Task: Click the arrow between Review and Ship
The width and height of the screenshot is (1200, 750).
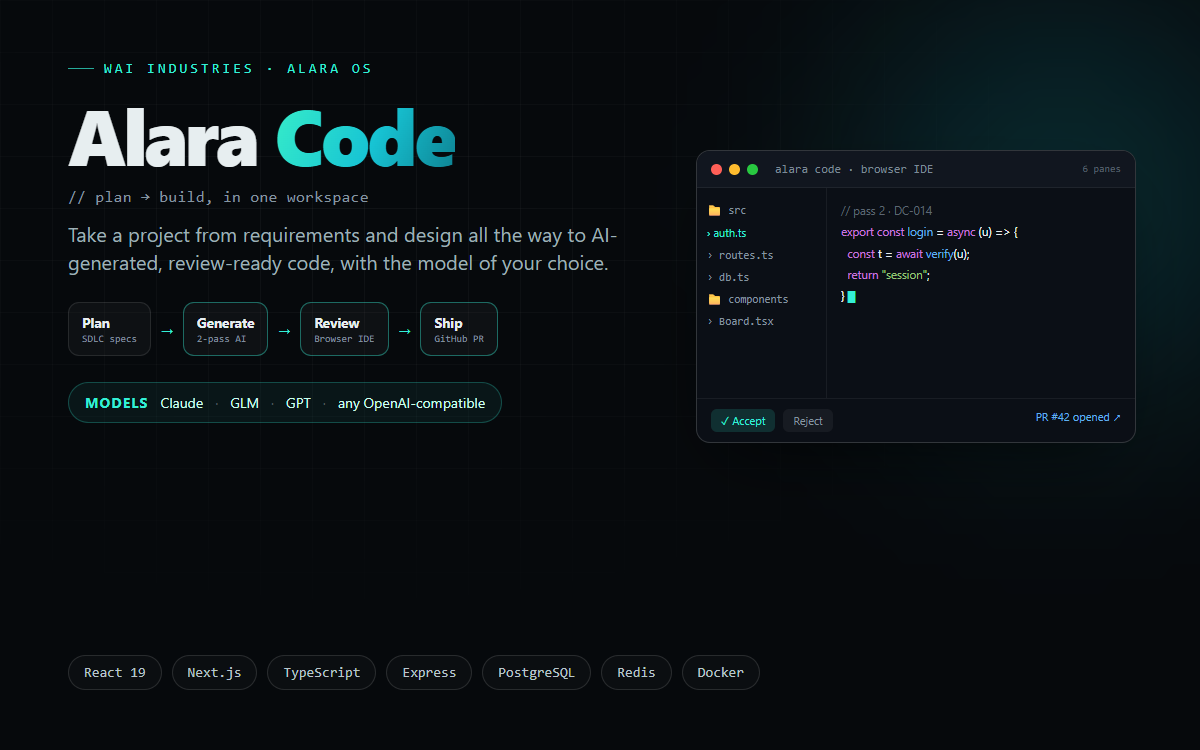Action: (404, 330)
